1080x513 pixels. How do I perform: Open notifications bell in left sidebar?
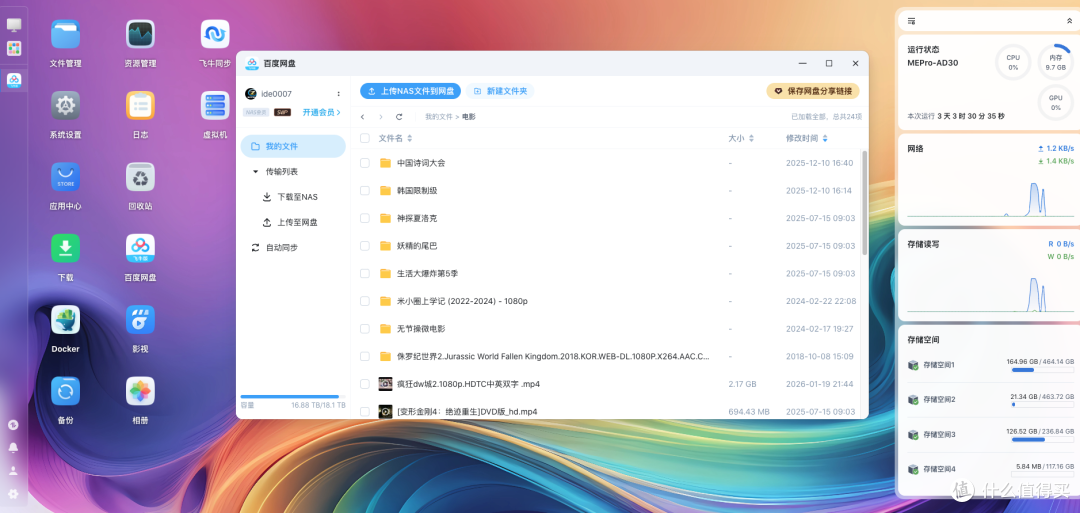tap(13, 448)
